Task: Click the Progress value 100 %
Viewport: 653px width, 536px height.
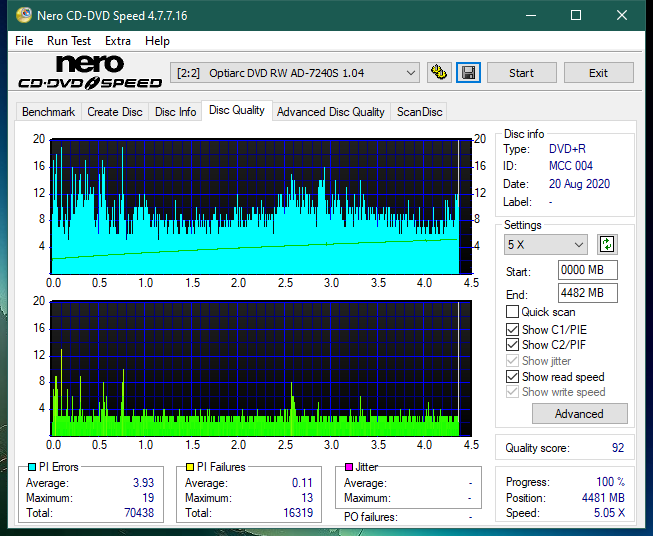Action: (611, 482)
